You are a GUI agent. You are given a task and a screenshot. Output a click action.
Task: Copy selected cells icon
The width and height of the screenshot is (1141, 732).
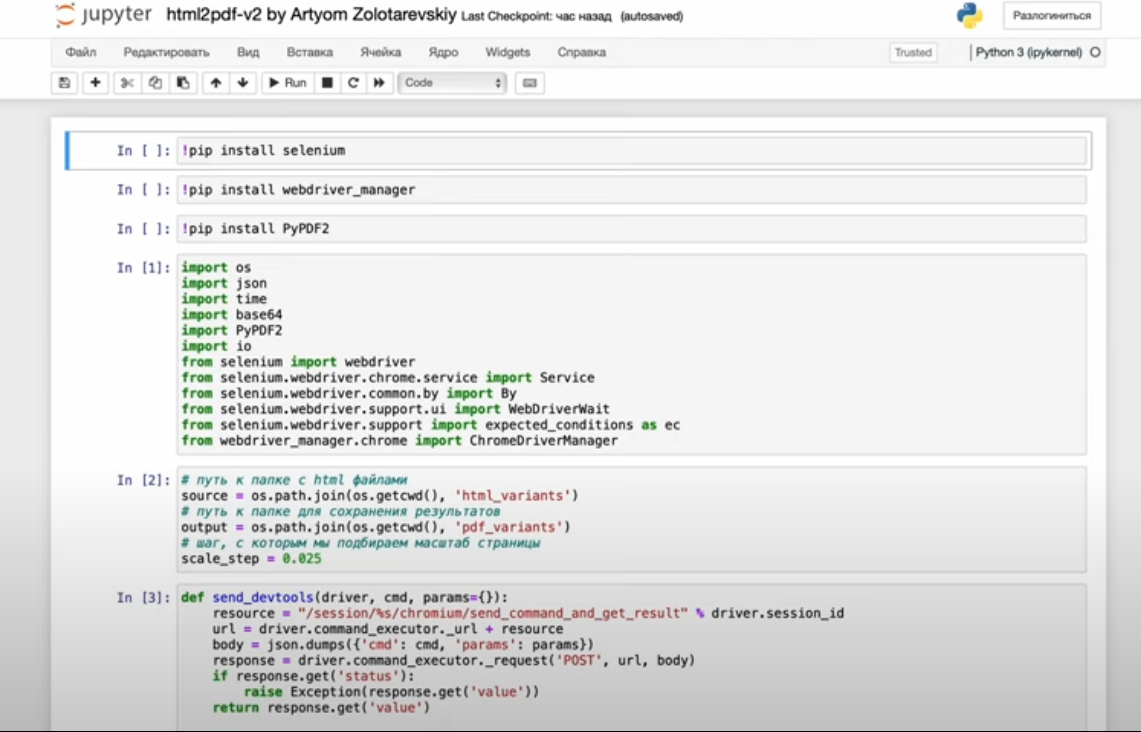(x=155, y=83)
